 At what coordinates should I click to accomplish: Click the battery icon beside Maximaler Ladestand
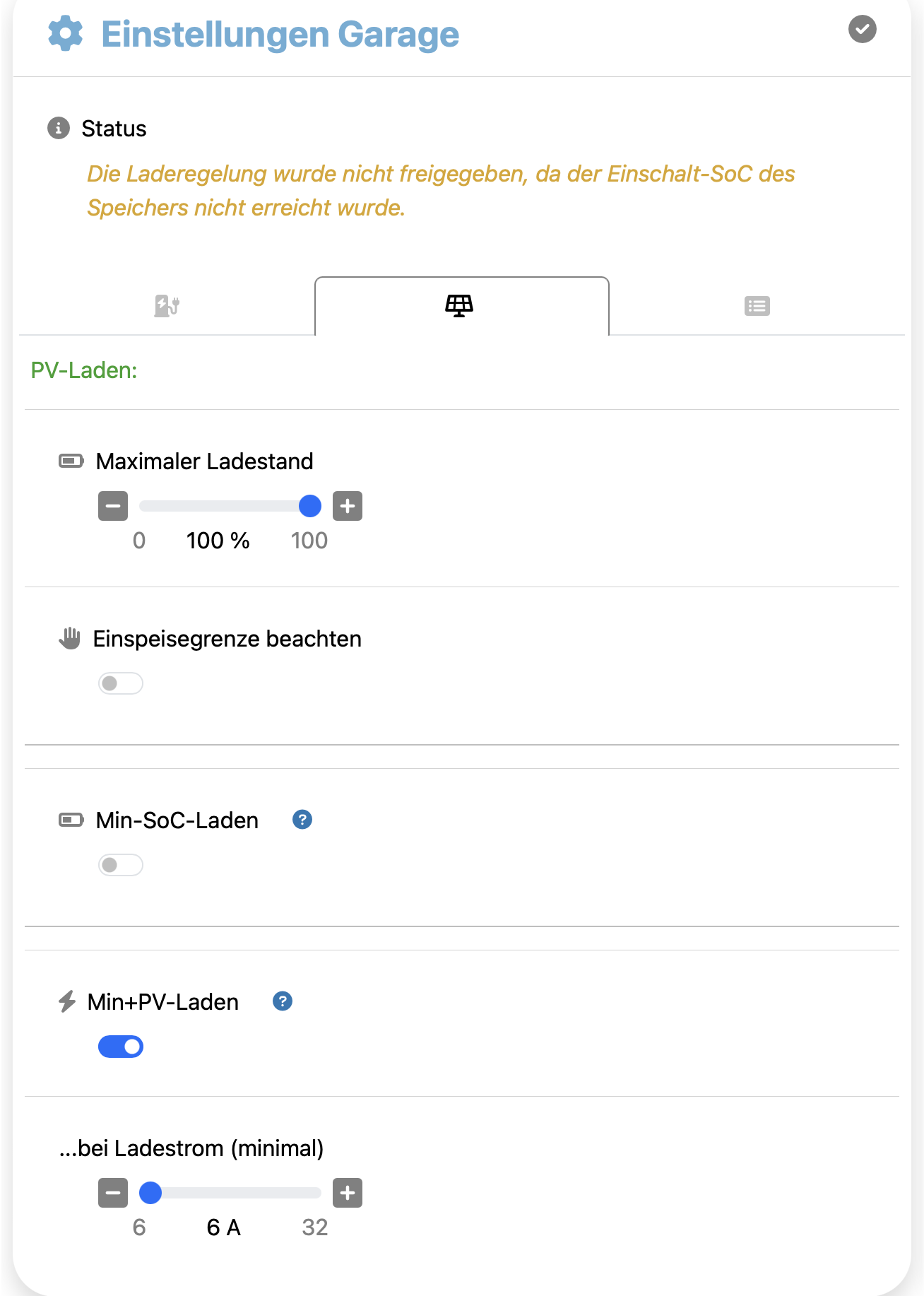pyautogui.click(x=71, y=461)
